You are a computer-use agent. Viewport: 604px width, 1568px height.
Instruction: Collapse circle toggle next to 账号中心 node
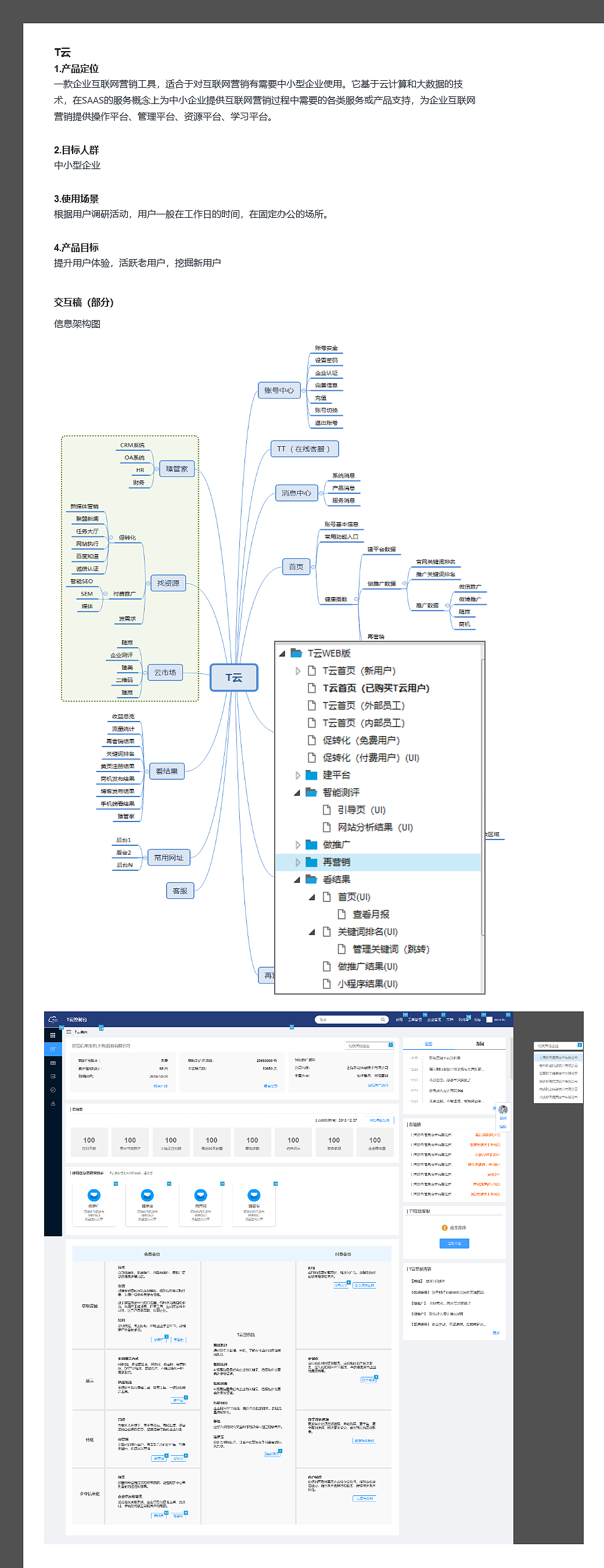304,391
